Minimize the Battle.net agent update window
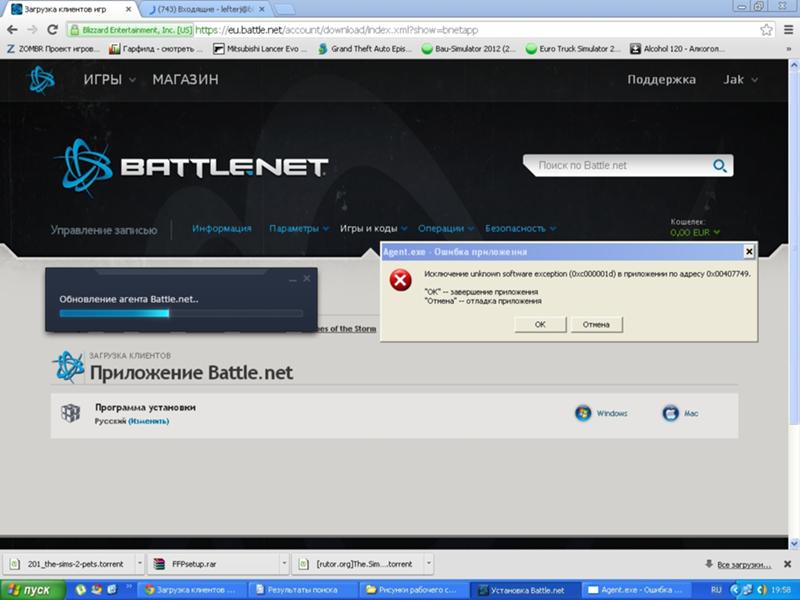Screen dimensions: 800x600 coord(293,280)
